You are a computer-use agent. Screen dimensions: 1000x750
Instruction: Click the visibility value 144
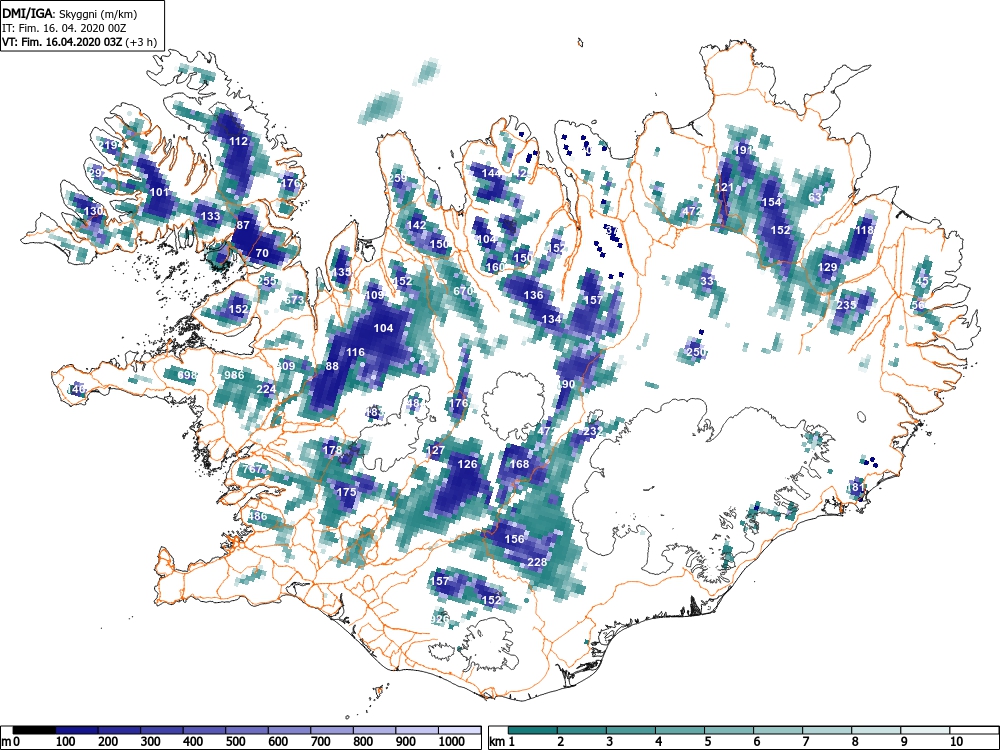[491, 173]
